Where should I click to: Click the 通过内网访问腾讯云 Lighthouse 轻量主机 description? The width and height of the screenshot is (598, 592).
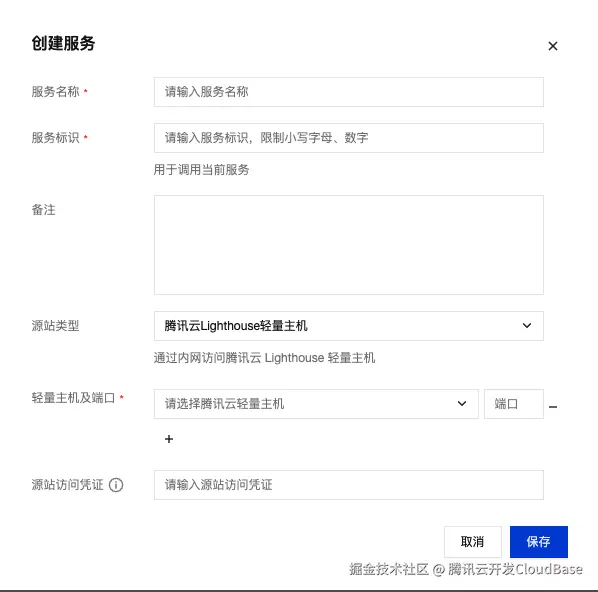pyautogui.click(x=264, y=358)
